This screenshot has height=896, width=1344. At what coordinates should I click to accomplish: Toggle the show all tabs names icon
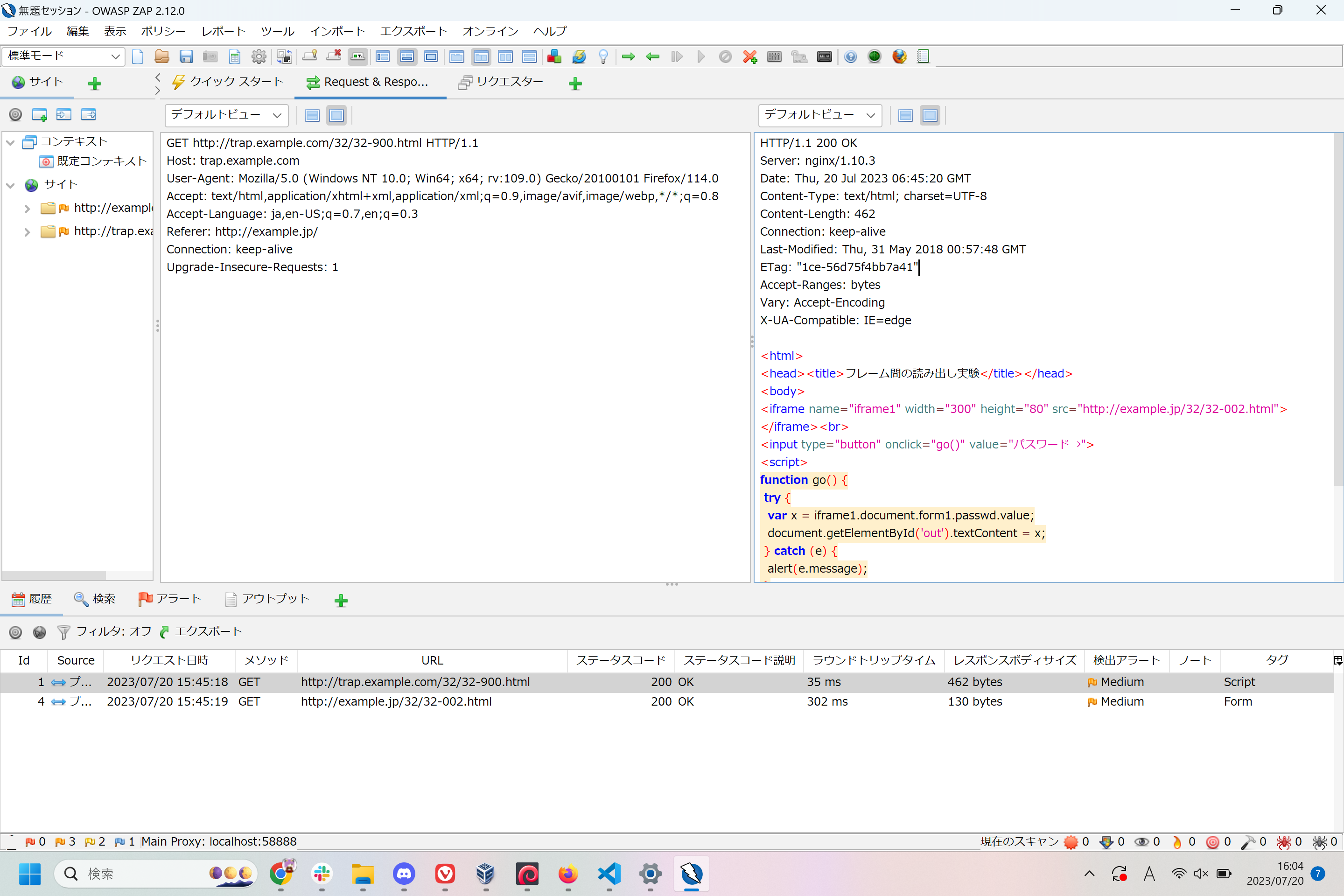click(x=358, y=56)
